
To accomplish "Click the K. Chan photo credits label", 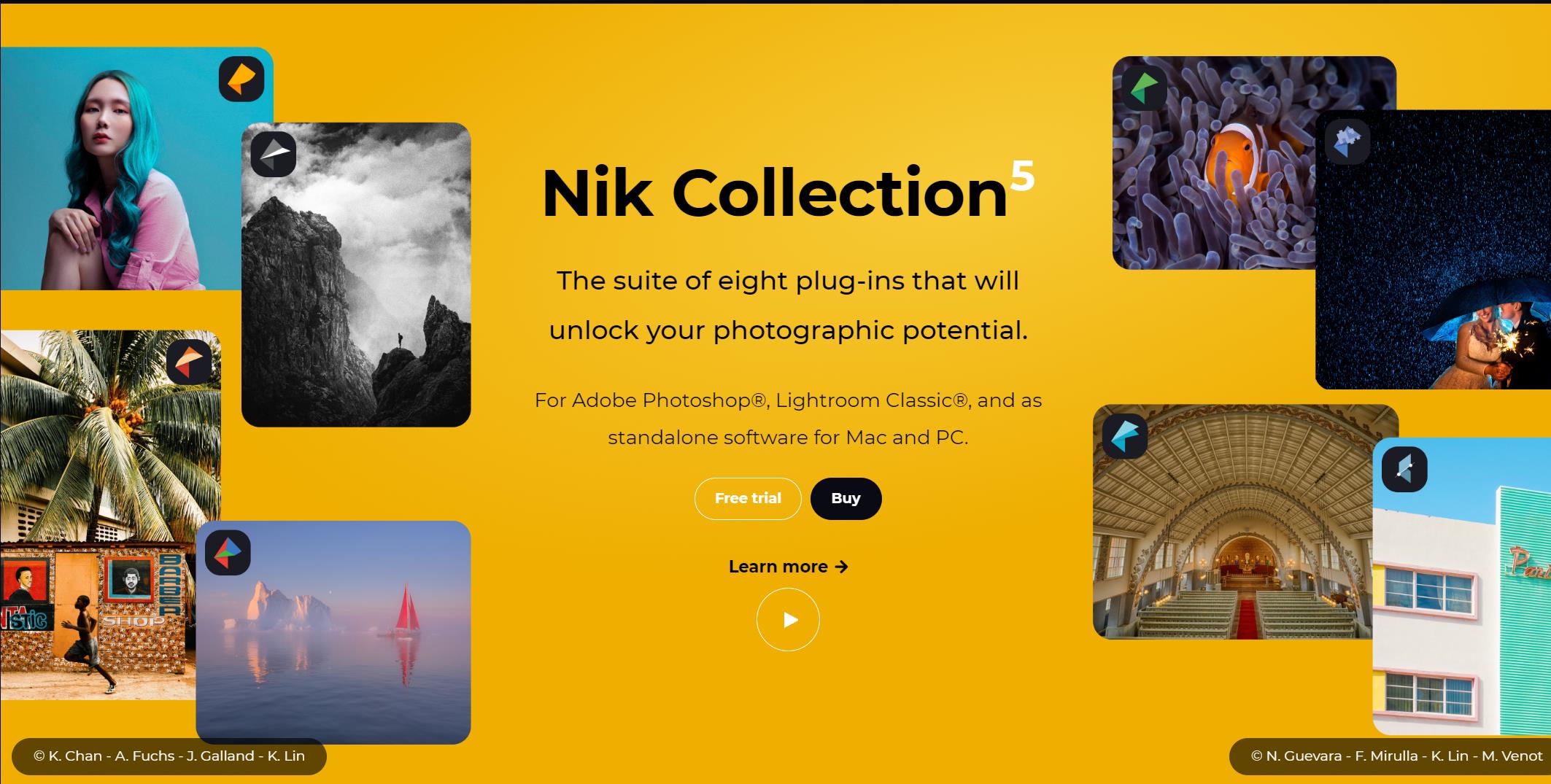I will (169, 756).
